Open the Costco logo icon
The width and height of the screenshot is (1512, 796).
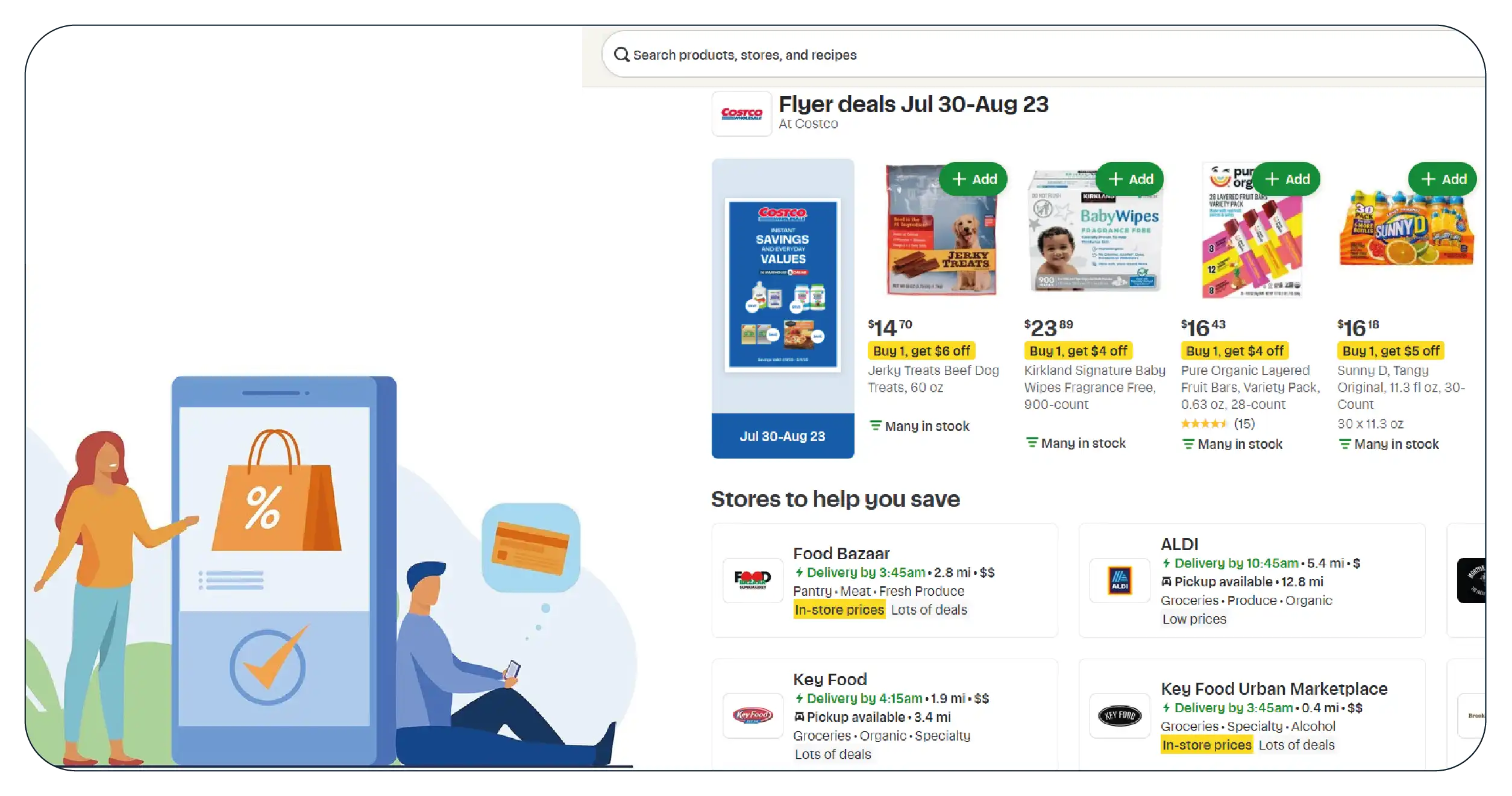point(741,113)
